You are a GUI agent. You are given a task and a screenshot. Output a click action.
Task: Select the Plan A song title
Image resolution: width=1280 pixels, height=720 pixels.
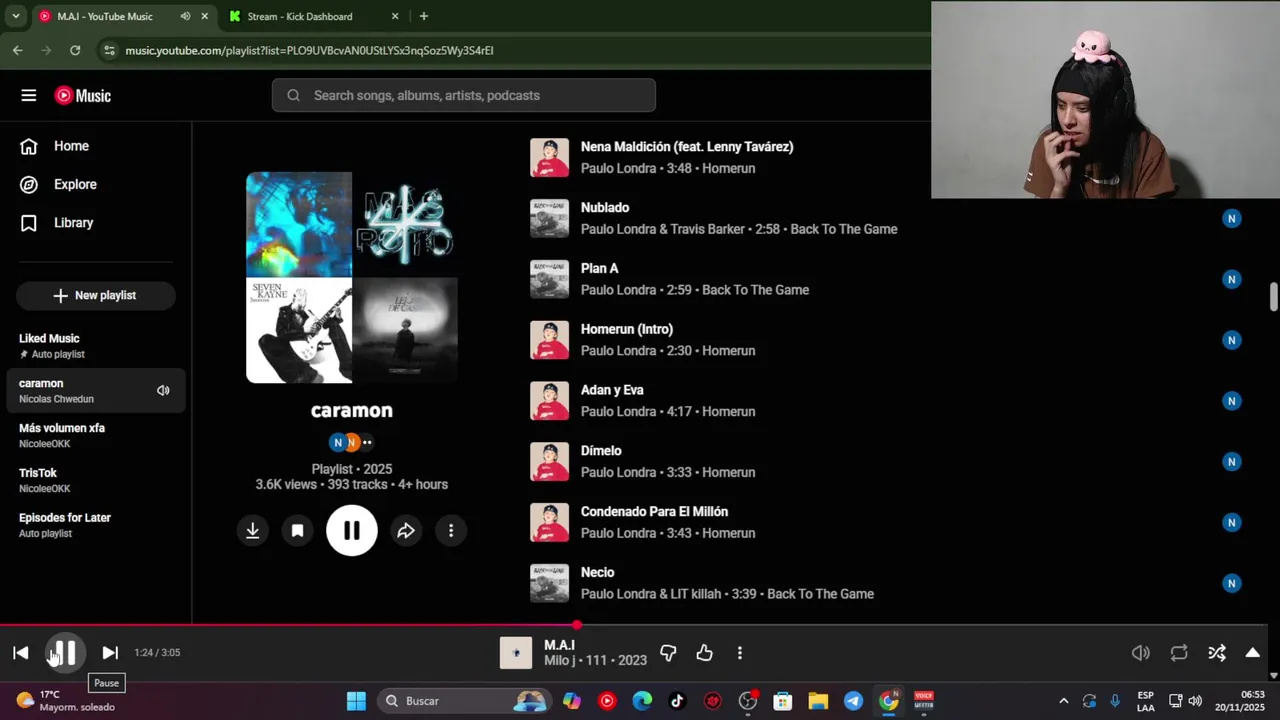coord(600,268)
